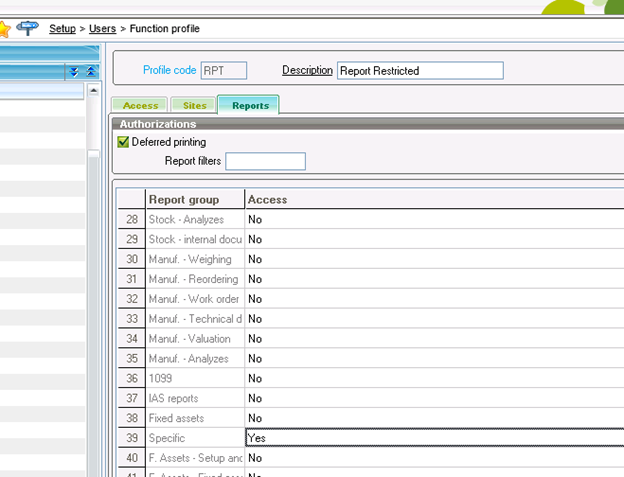This screenshot has width=624, height=477.
Task: Select Access cell for Stock - internal docu
Action: coord(434,239)
